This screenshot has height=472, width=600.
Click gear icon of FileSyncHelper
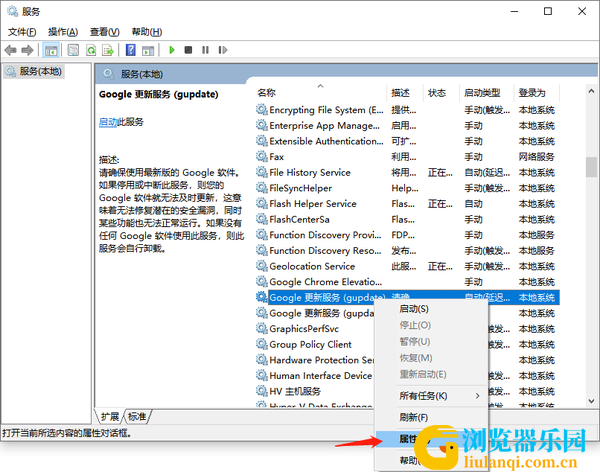tap(262, 188)
